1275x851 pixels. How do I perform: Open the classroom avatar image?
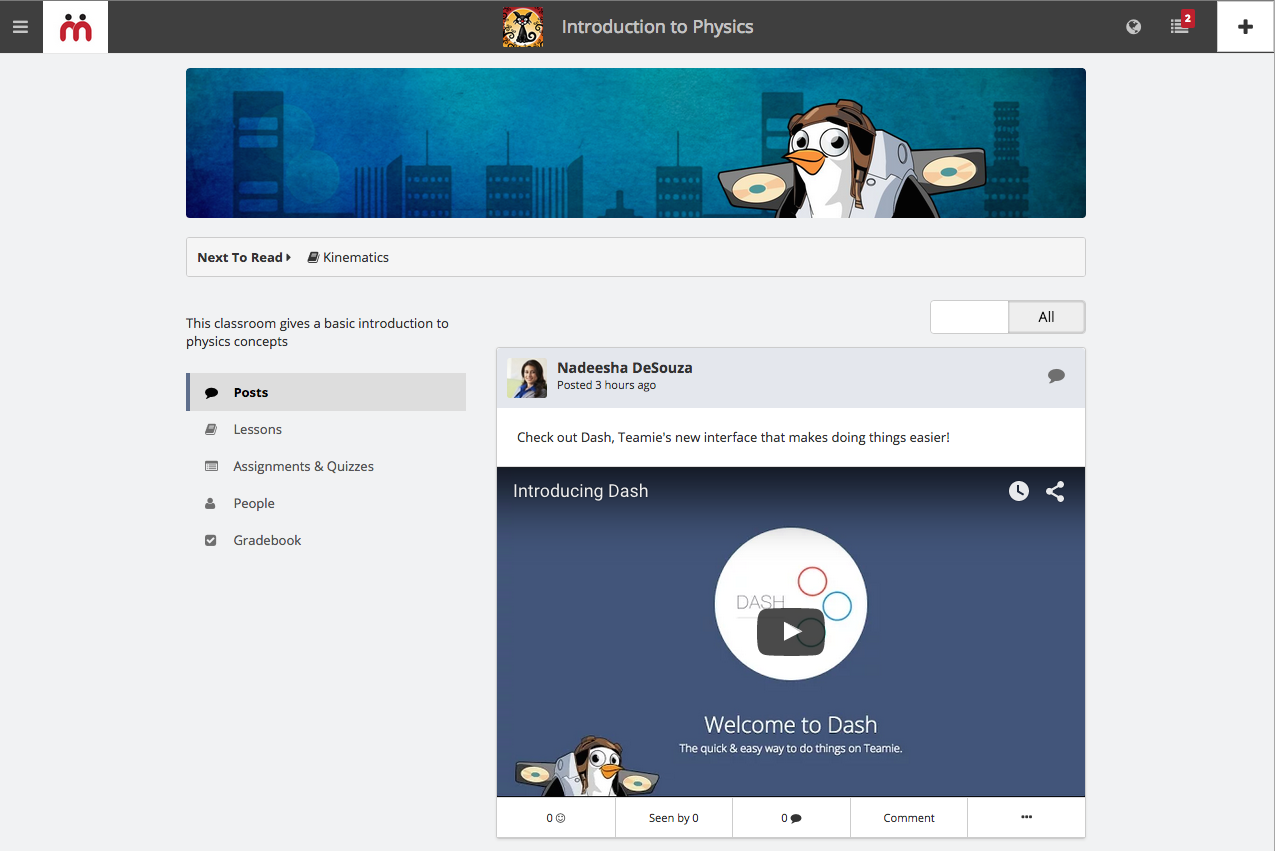click(523, 27)
